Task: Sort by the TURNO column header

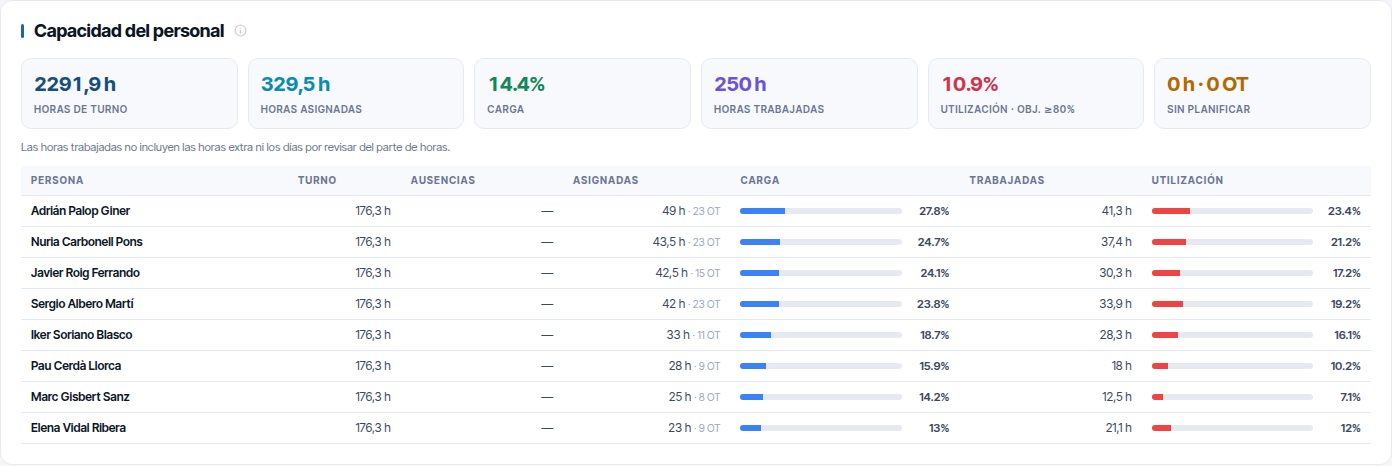Action: point(317,180)
